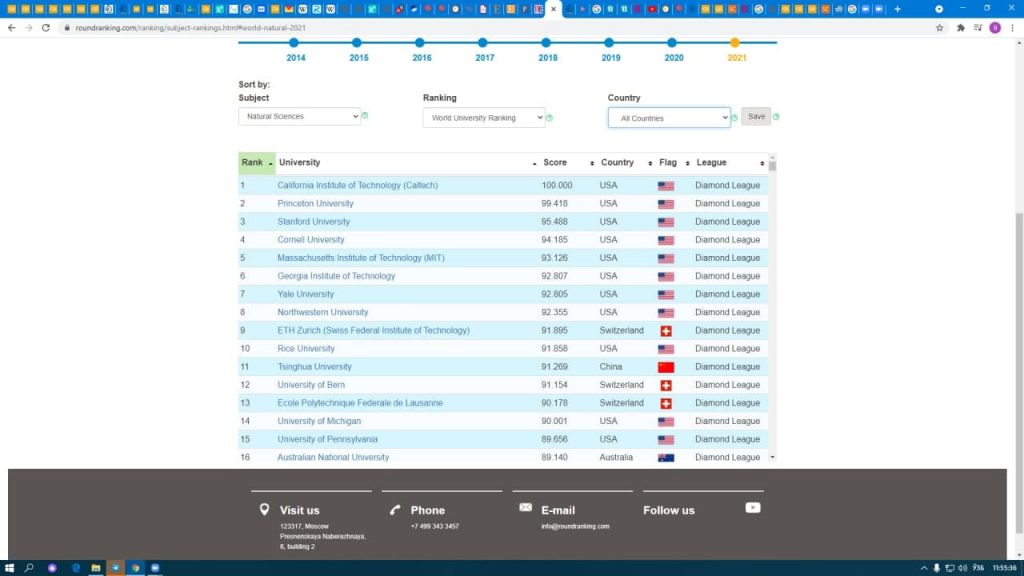Viewport: 1024px width, 576px height.
Task: Open the Country dropdown showing All Countries
Action: (x=669, y=118)
